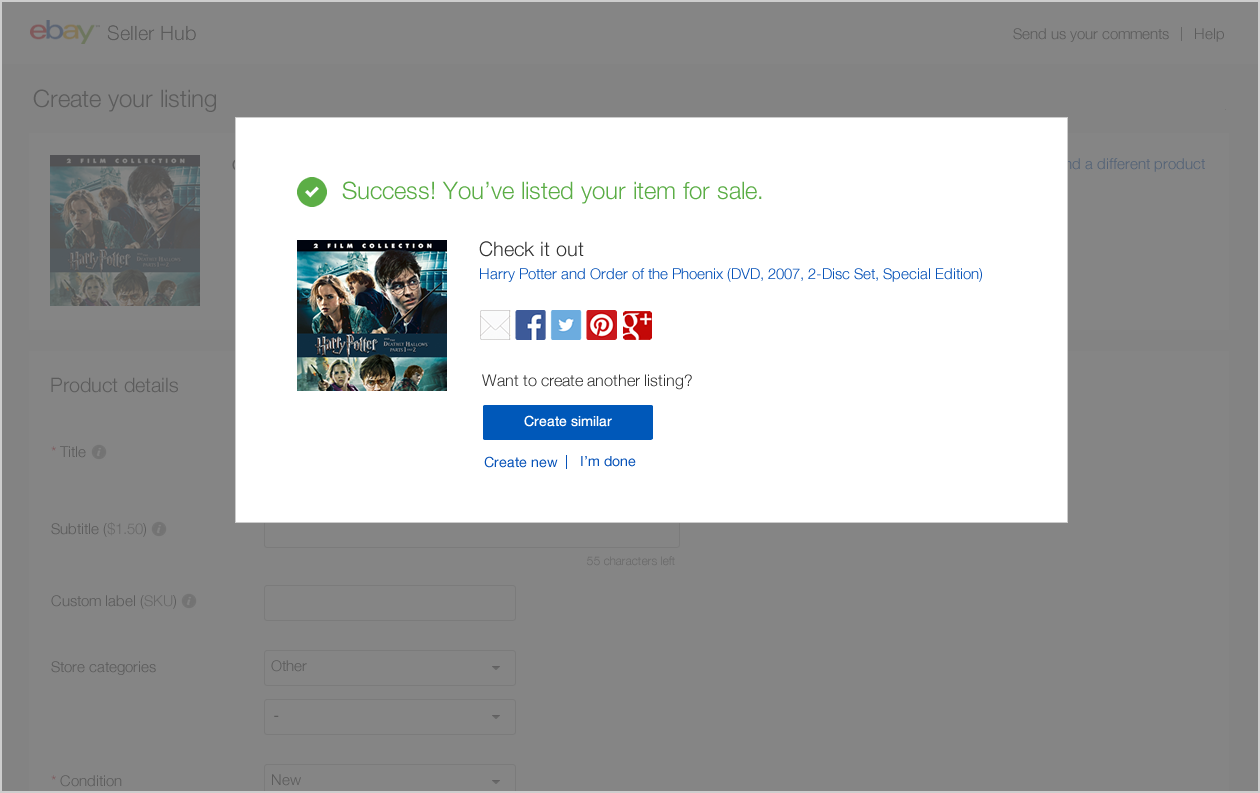Open the Help link
The image size is (1260, 793).
coord(1209,34)
